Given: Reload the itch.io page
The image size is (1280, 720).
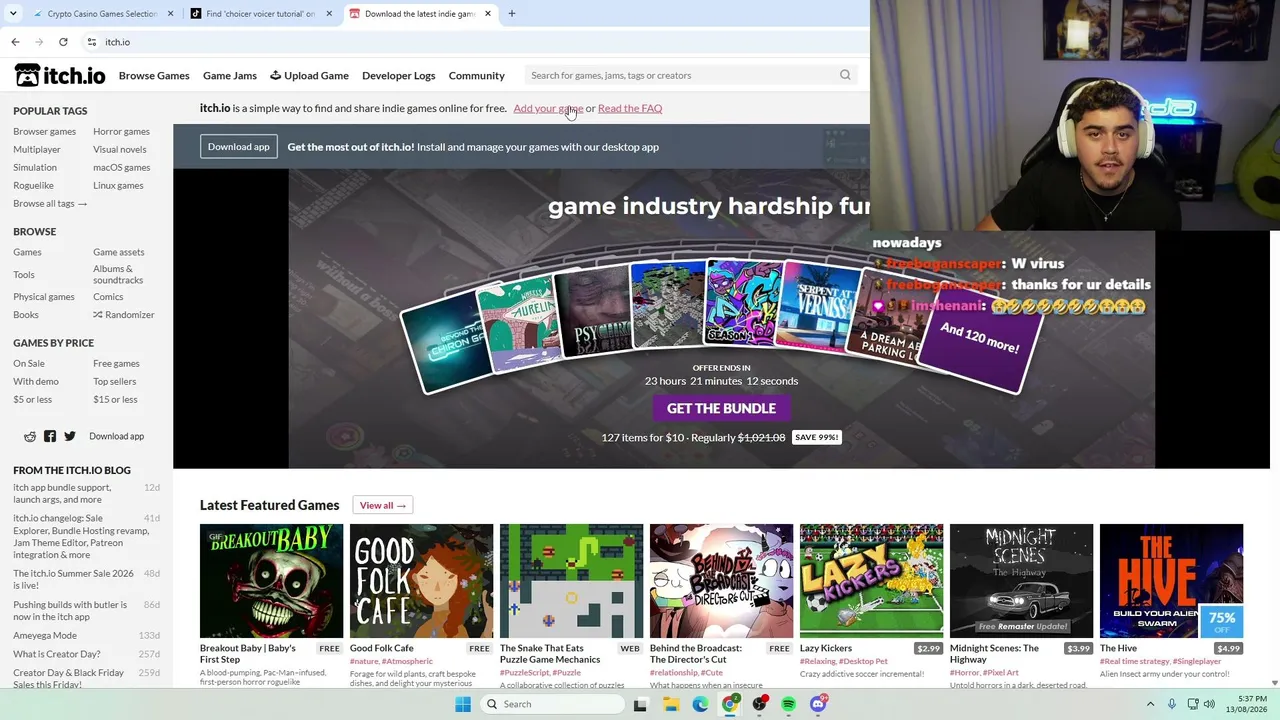Looking at the screenshot, I should click(63, 42).
